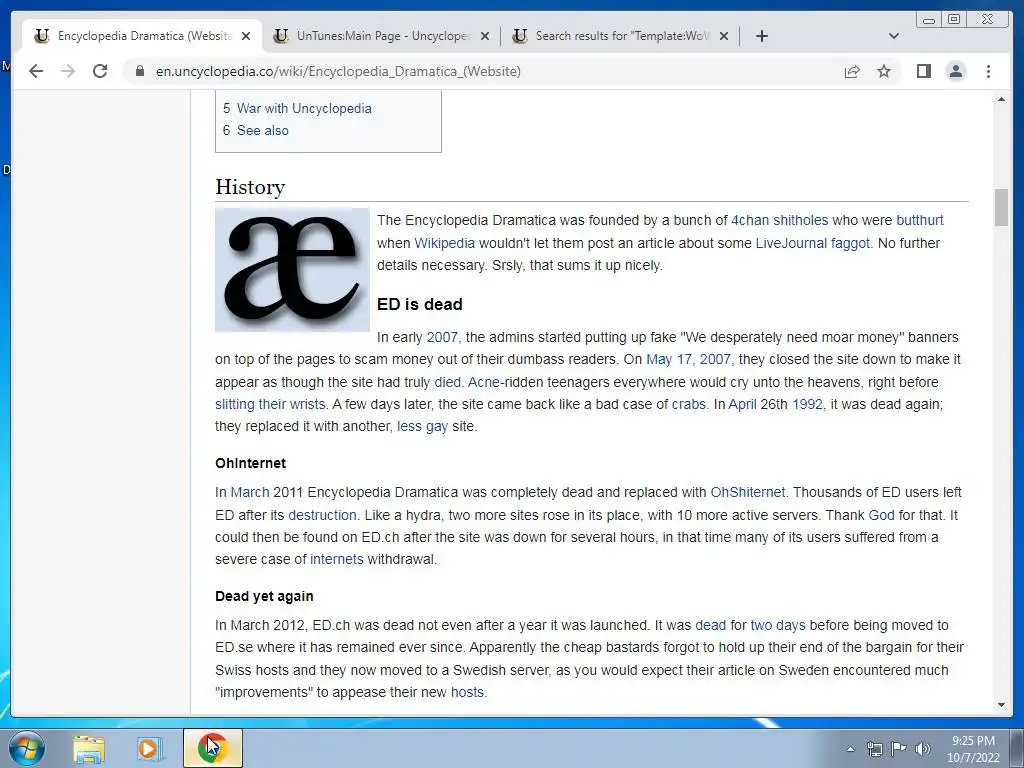Click the ae logo image
This screenshot has height=768, width=1024.
(292, 270)
